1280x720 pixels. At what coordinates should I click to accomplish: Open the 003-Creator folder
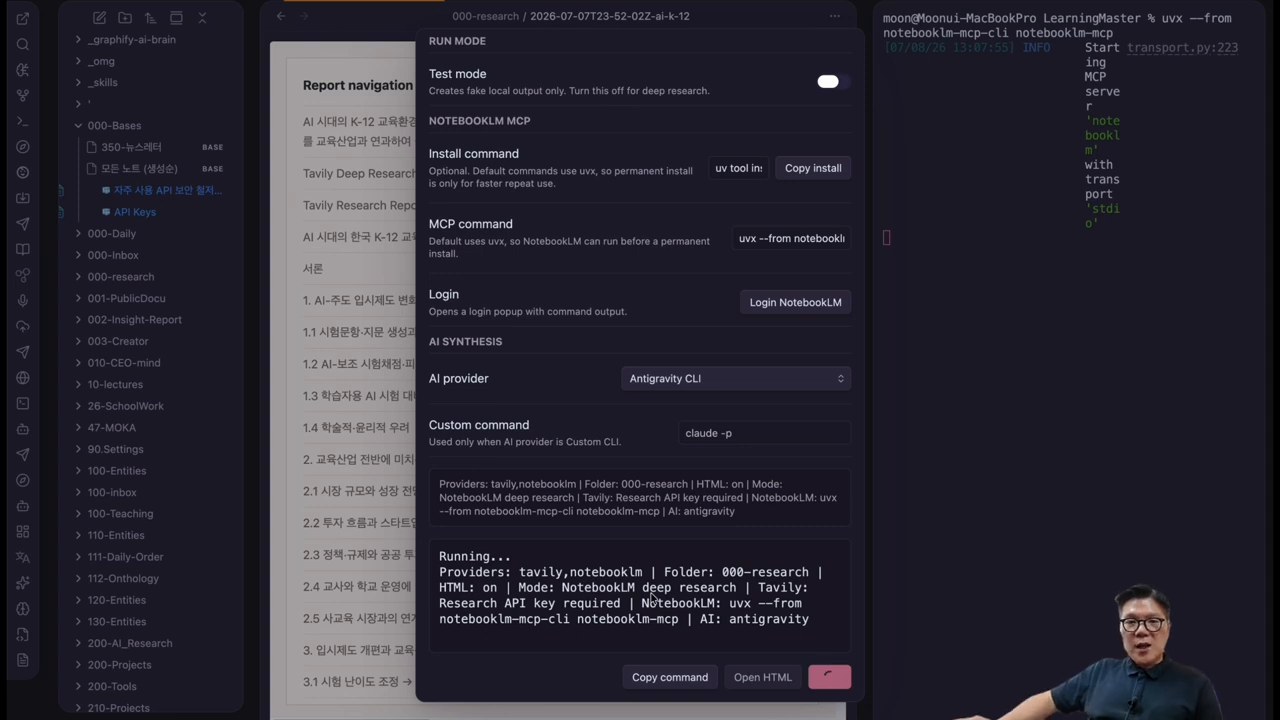118,341
